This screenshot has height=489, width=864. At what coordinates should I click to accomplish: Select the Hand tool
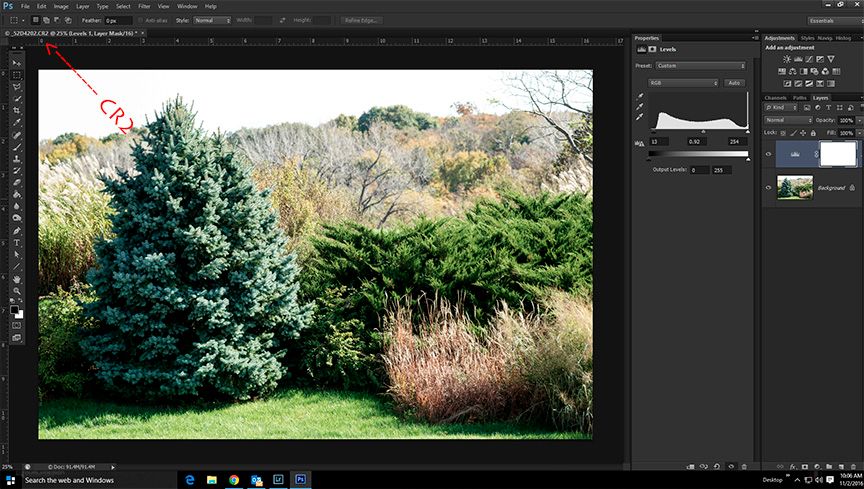(x=17, y=279)
